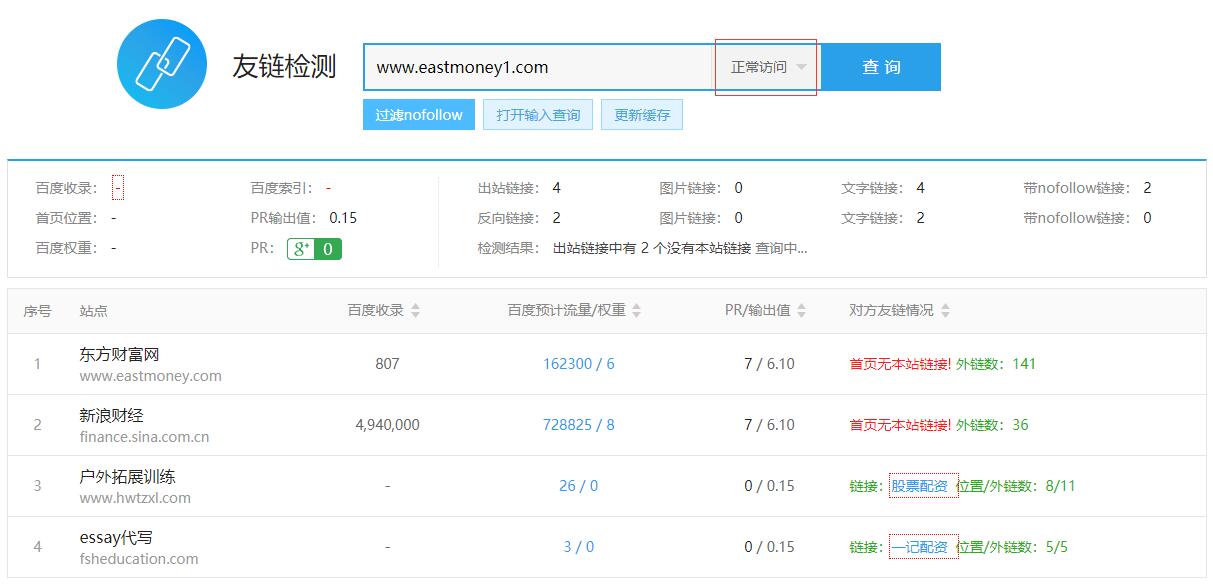Click the 162300 / 6 traffic link for 东方财富网
Image resolution: width=1213 pixels, height=584 pixels.
pos(578,363)
